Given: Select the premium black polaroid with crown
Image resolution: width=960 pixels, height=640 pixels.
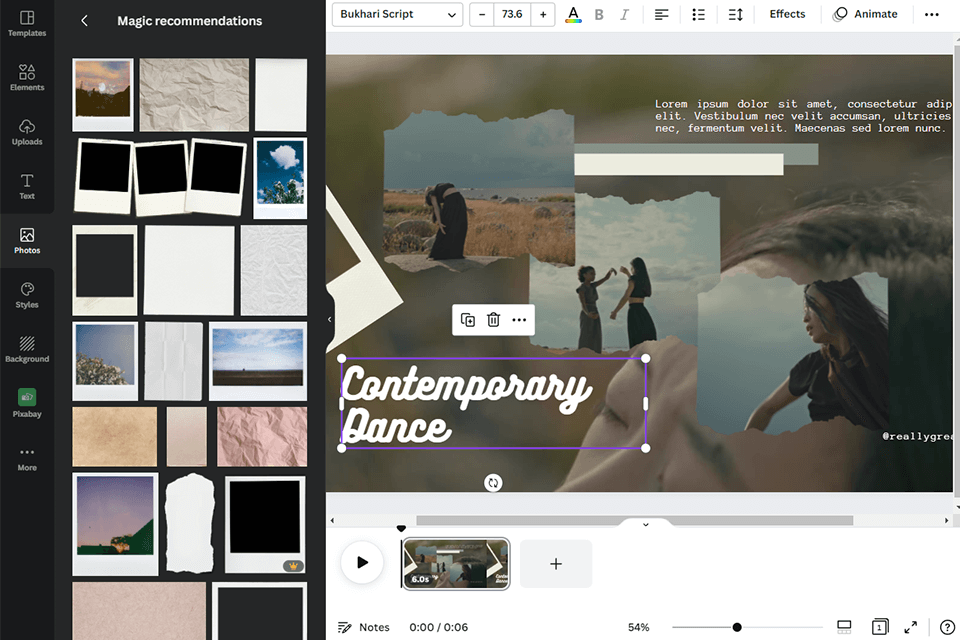Looking at the screenshot, I should [265, 525].
